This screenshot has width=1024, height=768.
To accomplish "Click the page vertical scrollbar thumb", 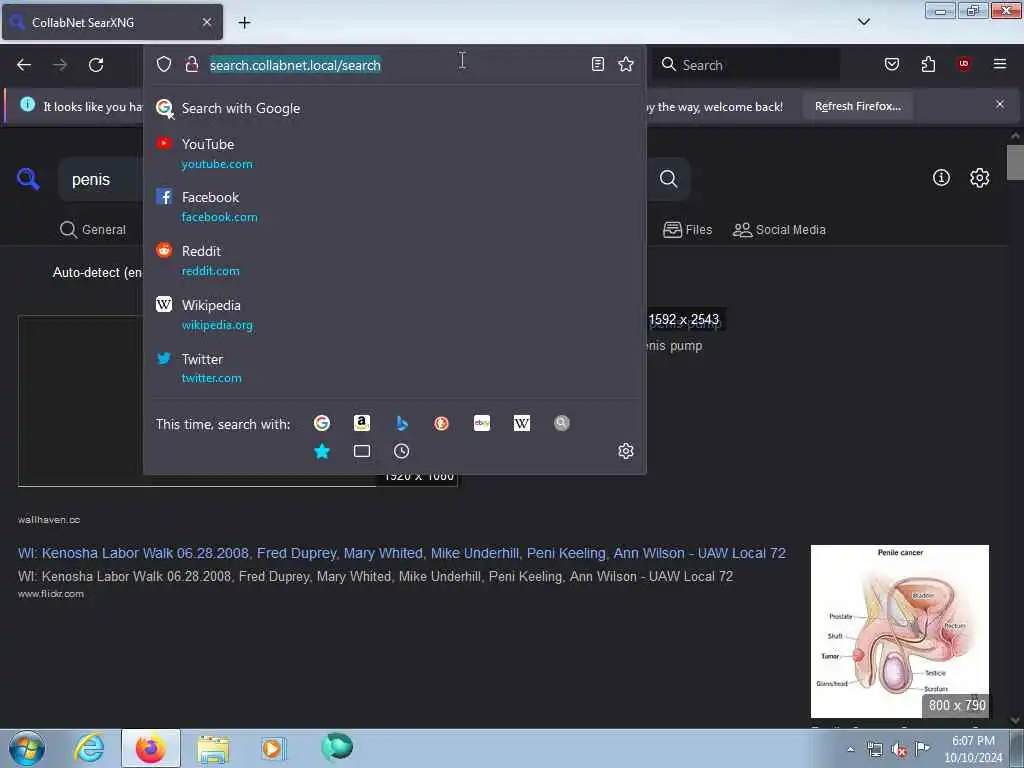I will 1015,162.
